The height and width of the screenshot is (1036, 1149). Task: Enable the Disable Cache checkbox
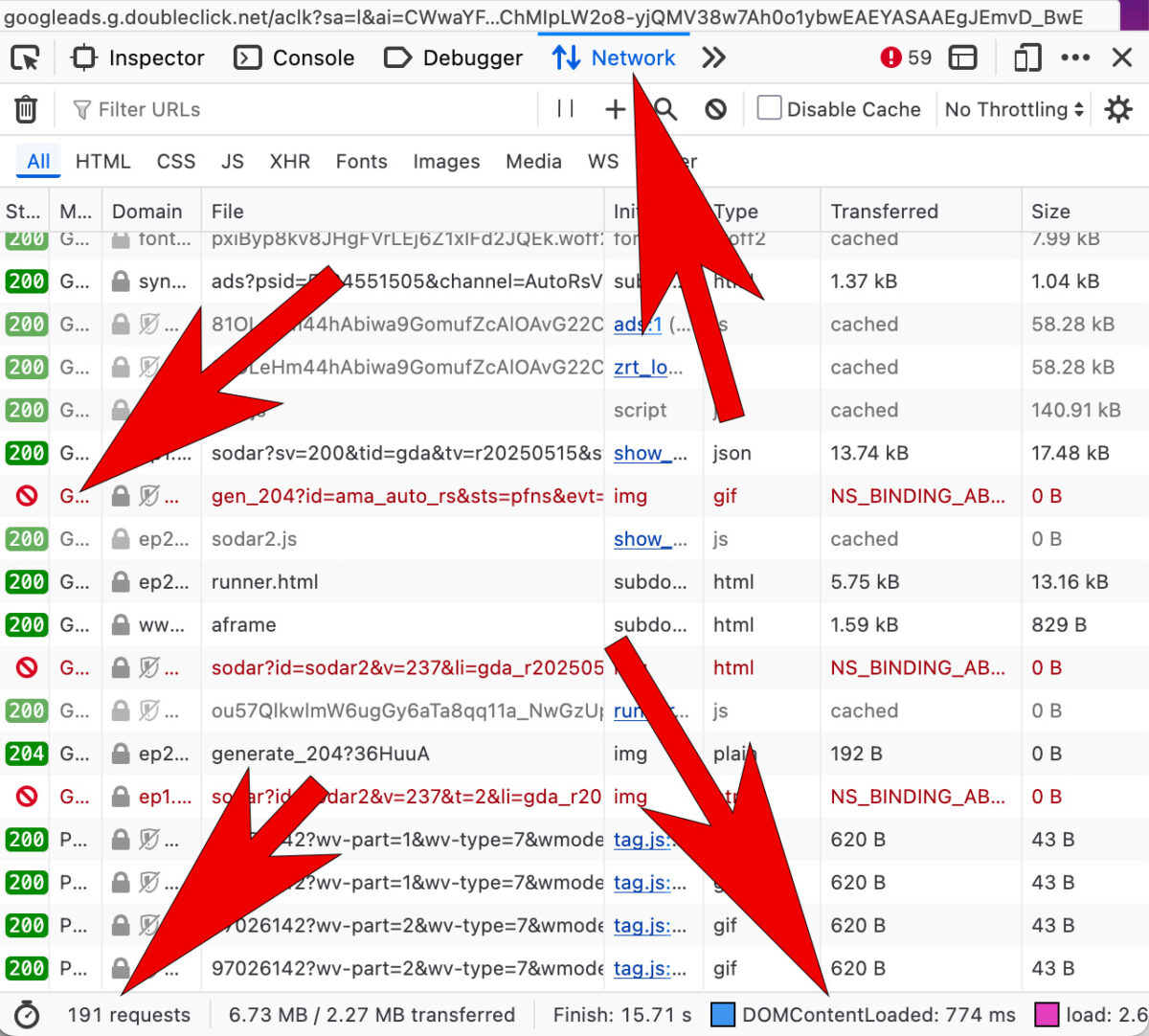(x=769, y=108)
